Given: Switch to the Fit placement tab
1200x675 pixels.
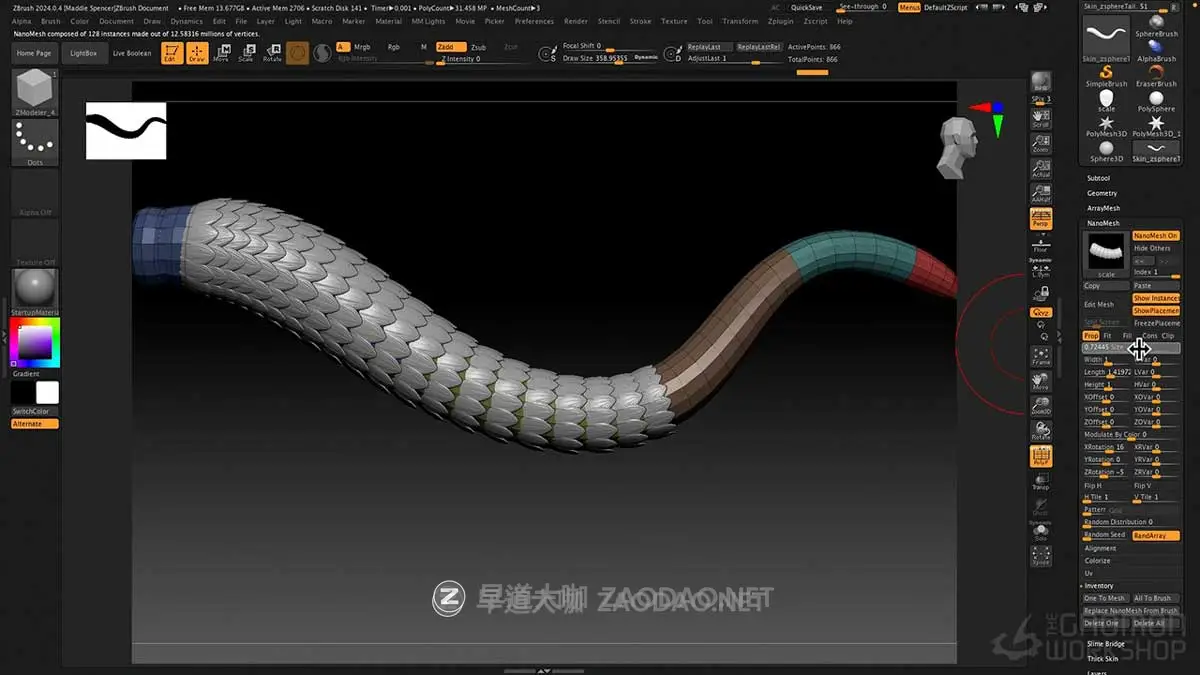Looking at the screenshot, I should click(x=1107, y=335).
